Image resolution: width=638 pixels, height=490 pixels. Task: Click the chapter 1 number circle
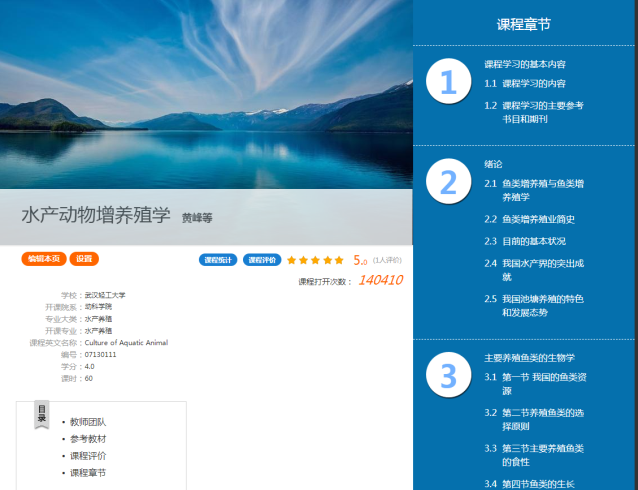point(448,82)
